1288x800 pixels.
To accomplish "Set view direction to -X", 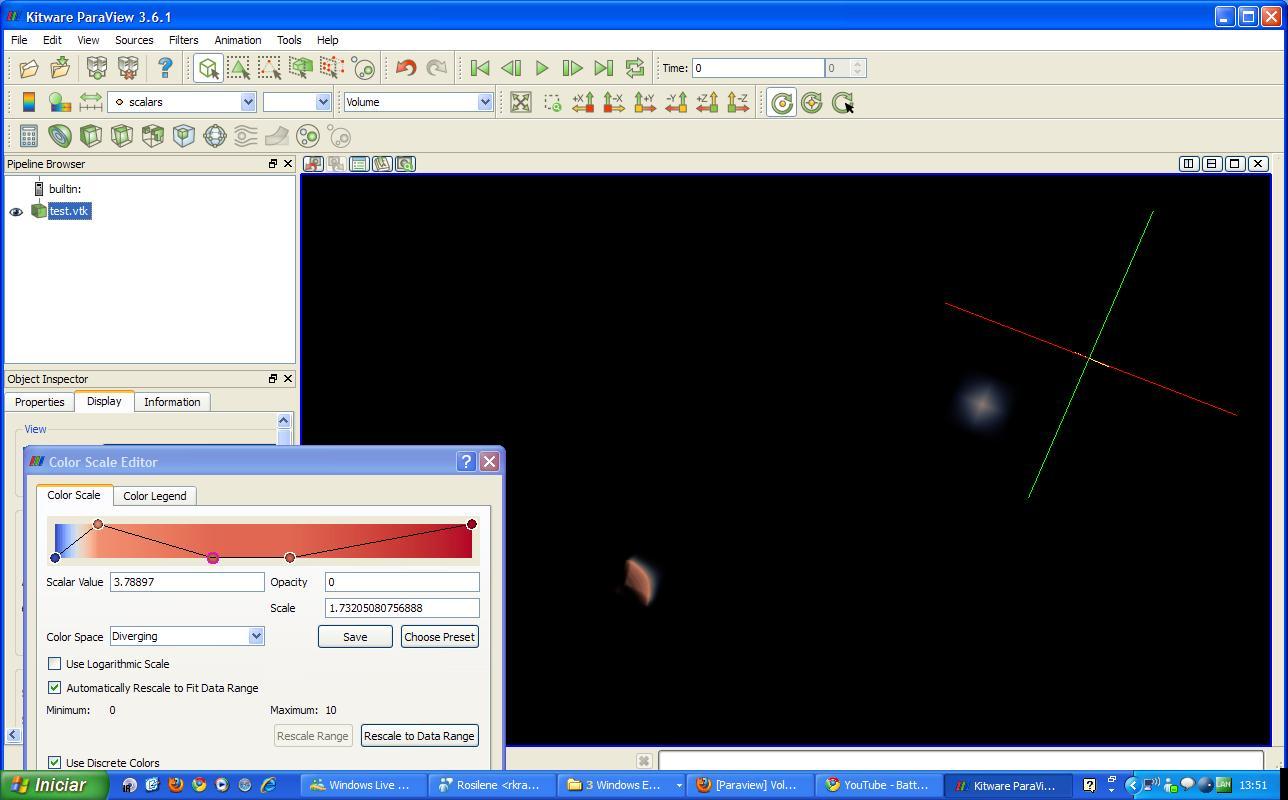I will point(614,102).
